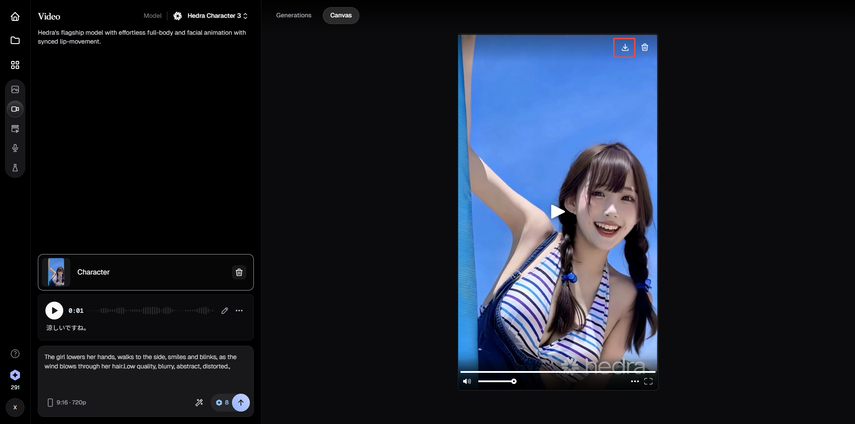Open the Hedra Character 3 model dropdown
Viewport: 855px width, 424px height.
pos(210,16)
